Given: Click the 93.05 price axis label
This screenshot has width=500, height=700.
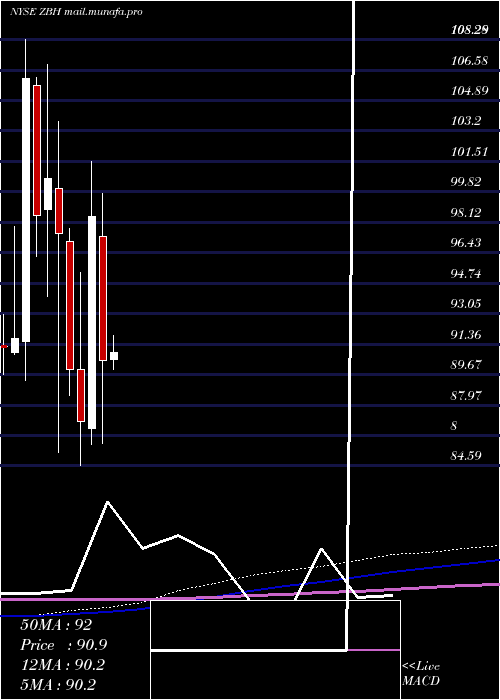Looking at the screenshot, I should [x=466, y=304].
